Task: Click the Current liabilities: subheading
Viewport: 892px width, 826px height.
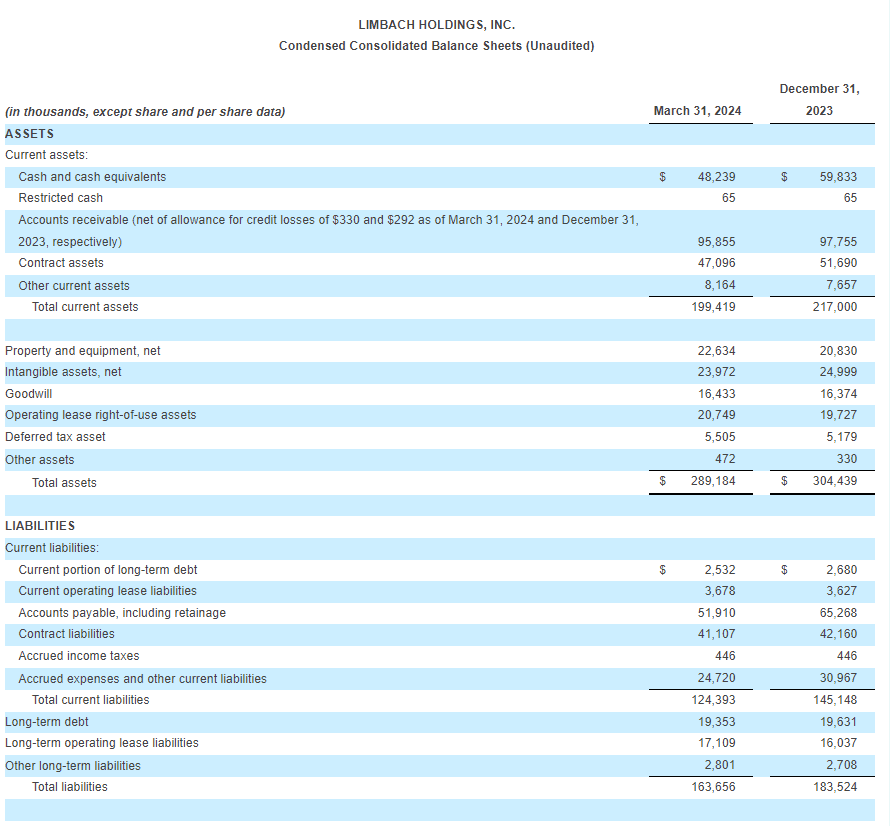Action: 52,548
